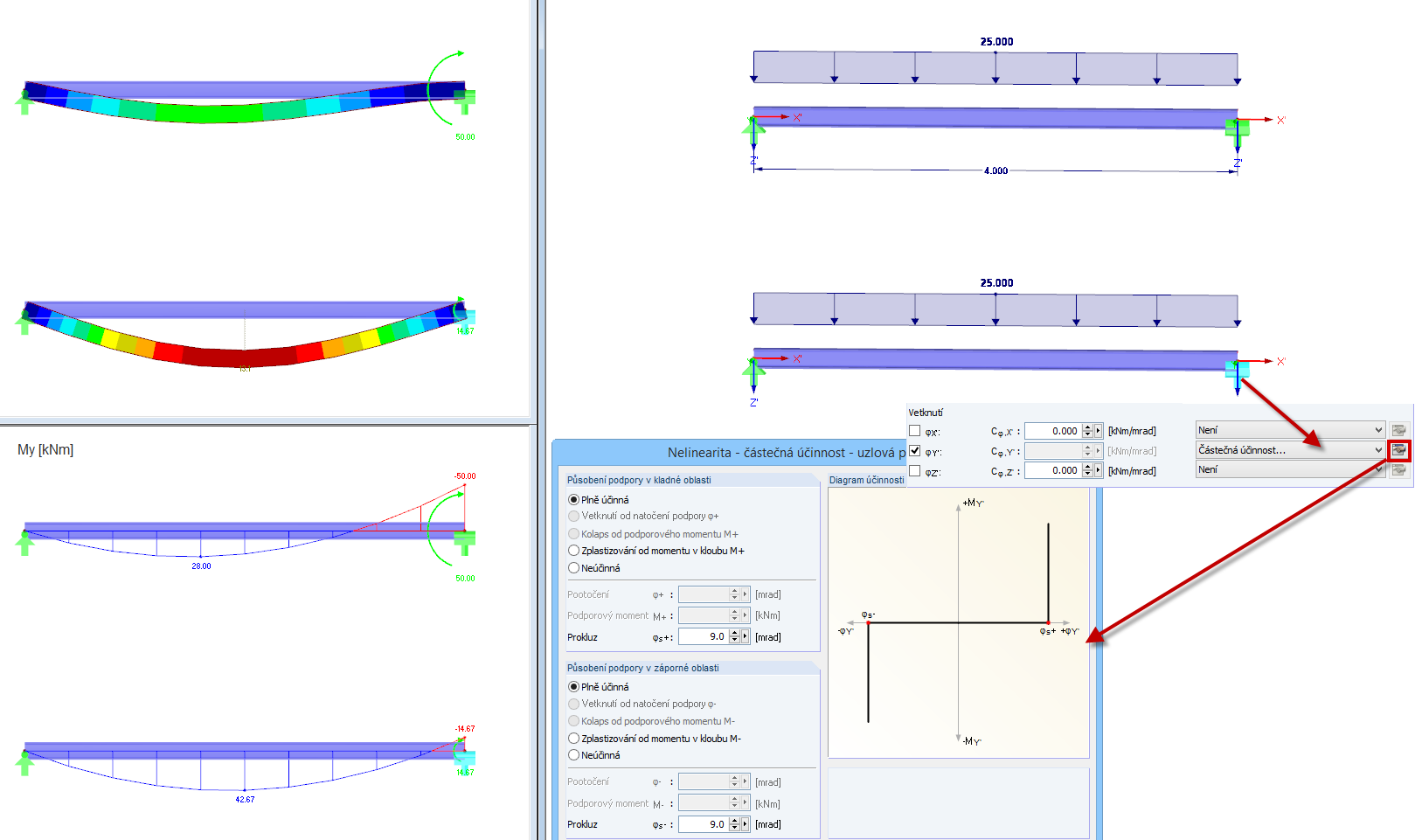Open nonlinearity edit button for φY' row
The image size is (1422, 840).
pos(1398,450)
